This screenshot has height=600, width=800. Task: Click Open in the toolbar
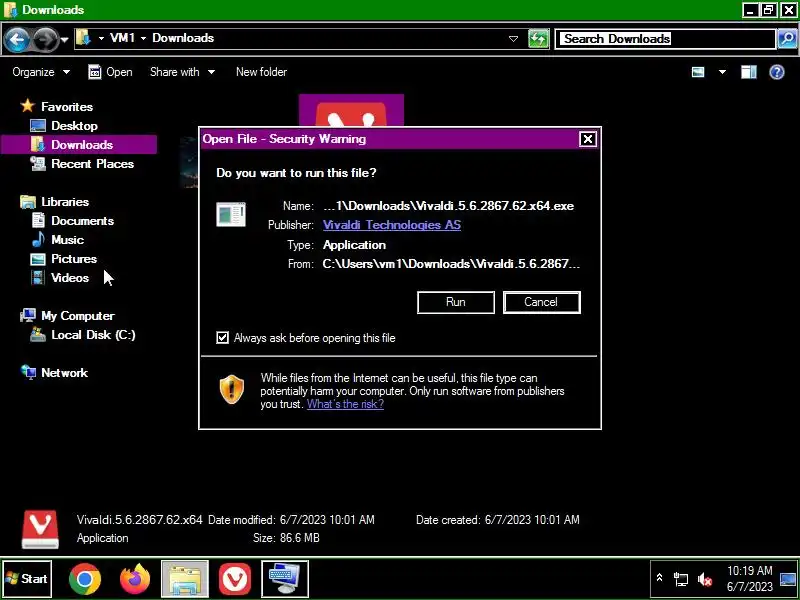pos(110,72)
